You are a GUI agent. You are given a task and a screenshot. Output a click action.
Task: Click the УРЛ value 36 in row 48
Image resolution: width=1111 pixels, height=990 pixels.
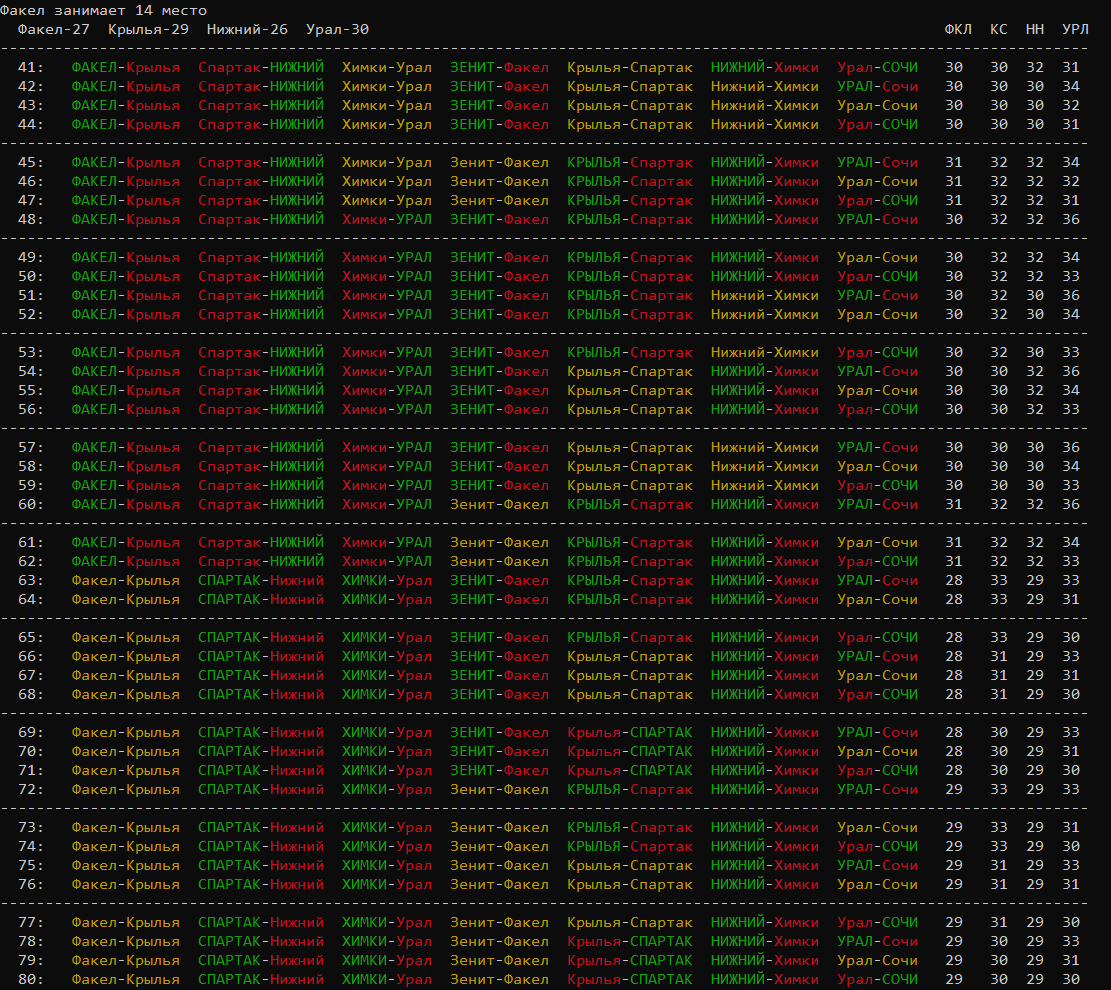[x=1071, y=220]
